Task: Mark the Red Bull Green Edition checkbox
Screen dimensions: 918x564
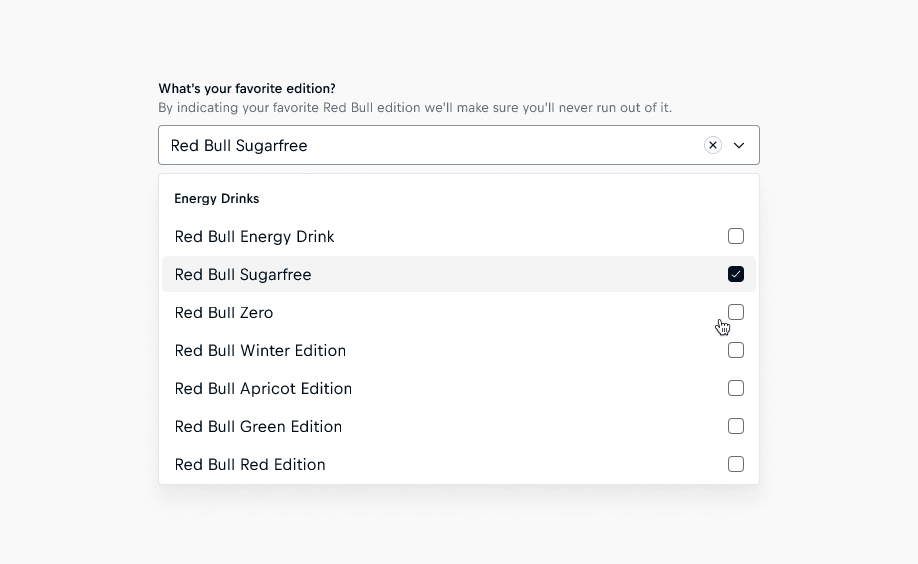Action: pyautogui.click(x=736, y=426)
